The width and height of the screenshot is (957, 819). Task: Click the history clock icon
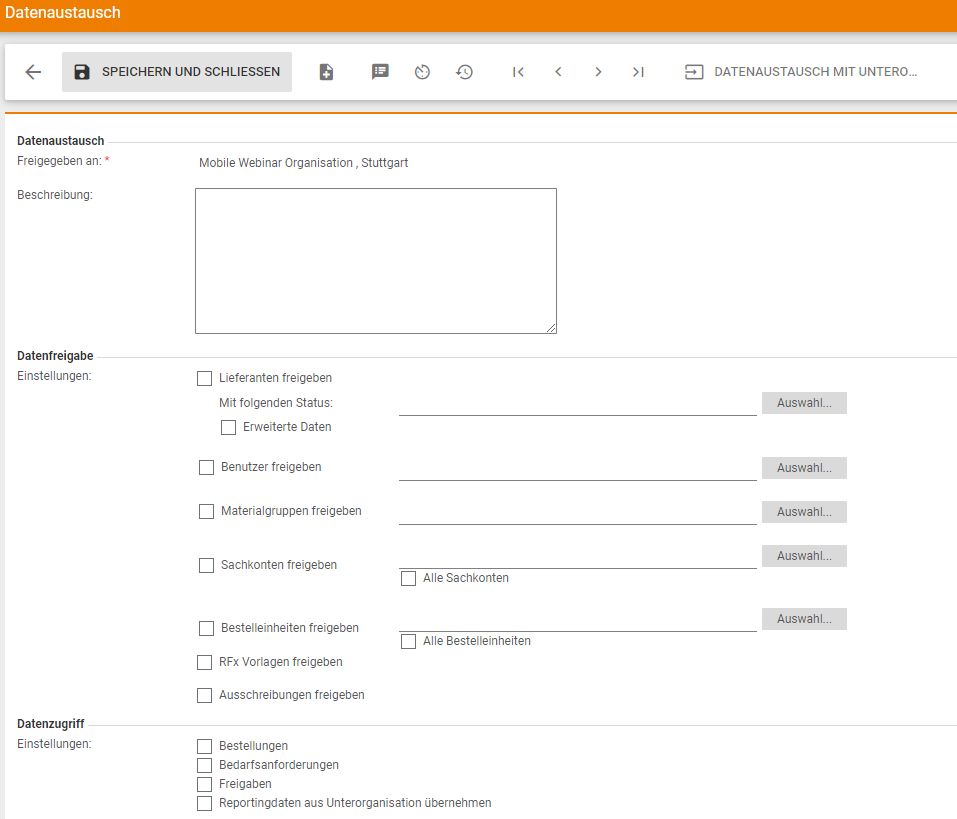tap(464, 72)
